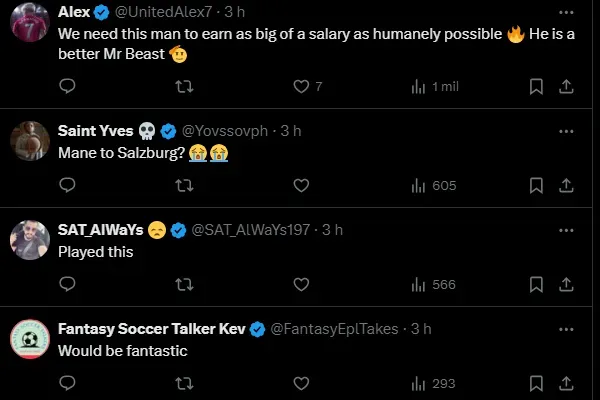600x400 pixels.
Task: Click SAT_AlWaYs' profile avatar
Action: [x=31, y=239]
